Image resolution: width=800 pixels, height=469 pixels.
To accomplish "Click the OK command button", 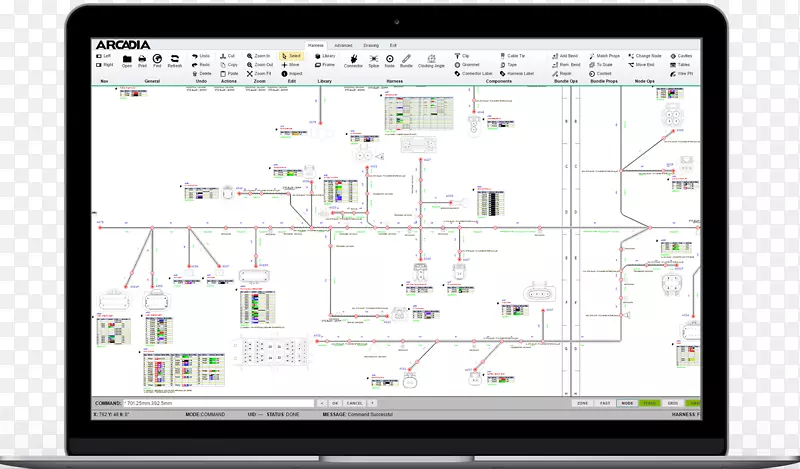I will coord(335,403).
